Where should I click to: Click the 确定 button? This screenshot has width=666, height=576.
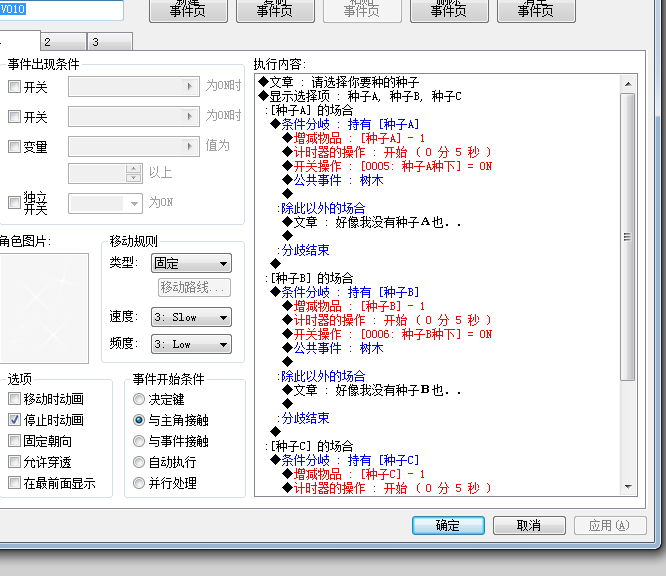(448, 525)
